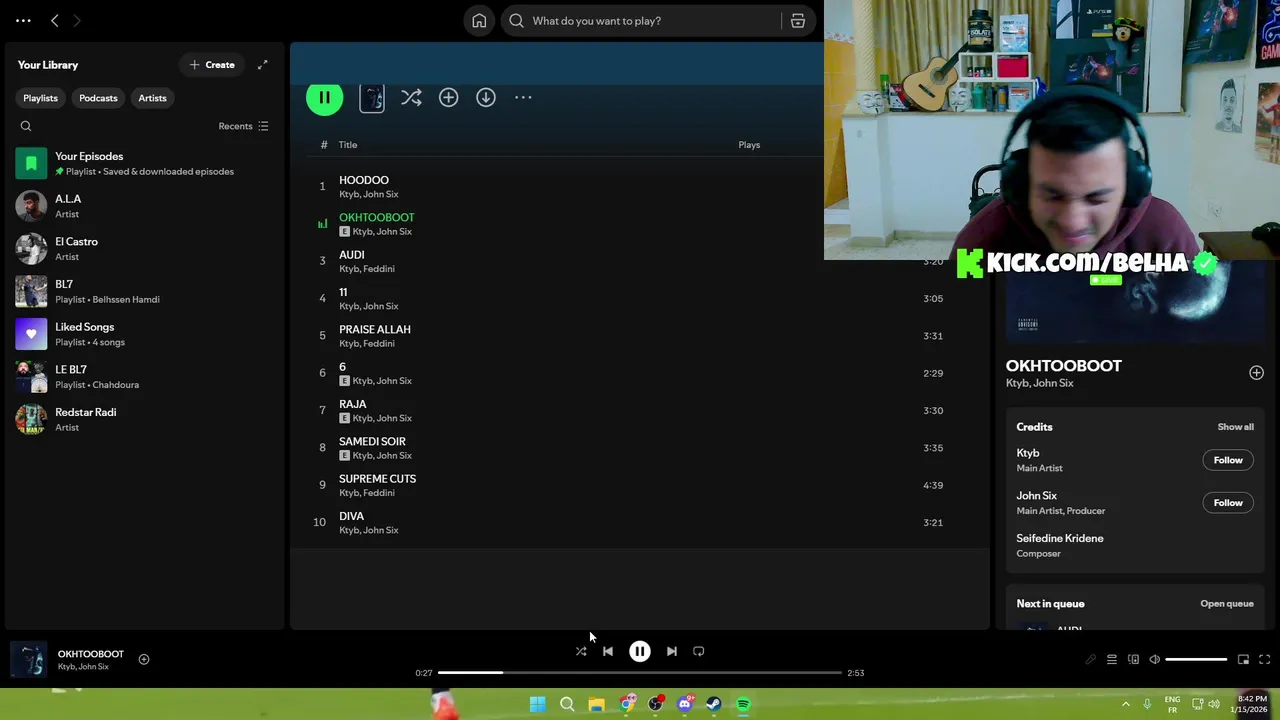
Task: Open artist A.L.A in library
Action: point(145,206)
